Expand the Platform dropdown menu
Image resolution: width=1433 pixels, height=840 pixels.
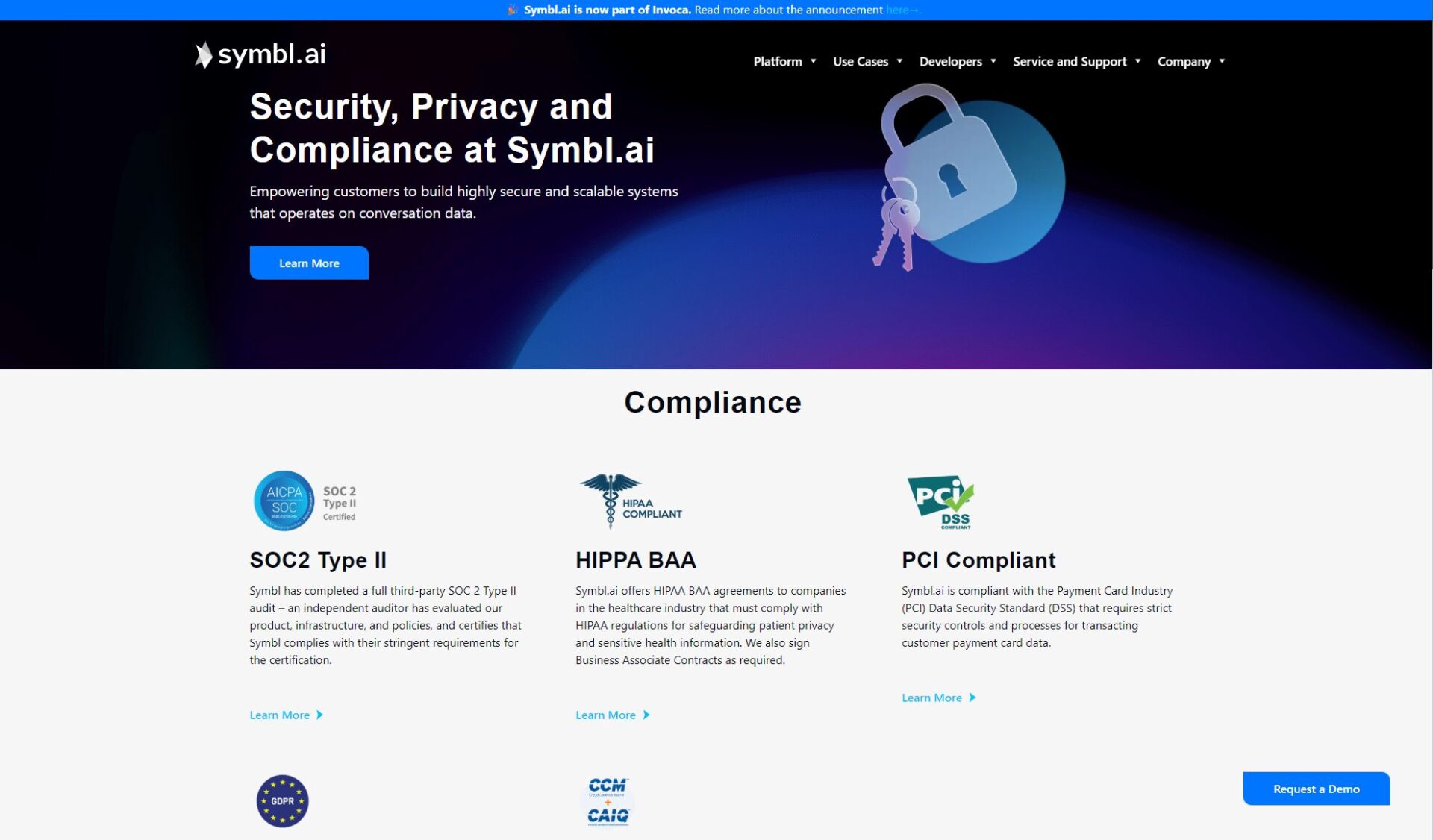pos(784,61)
